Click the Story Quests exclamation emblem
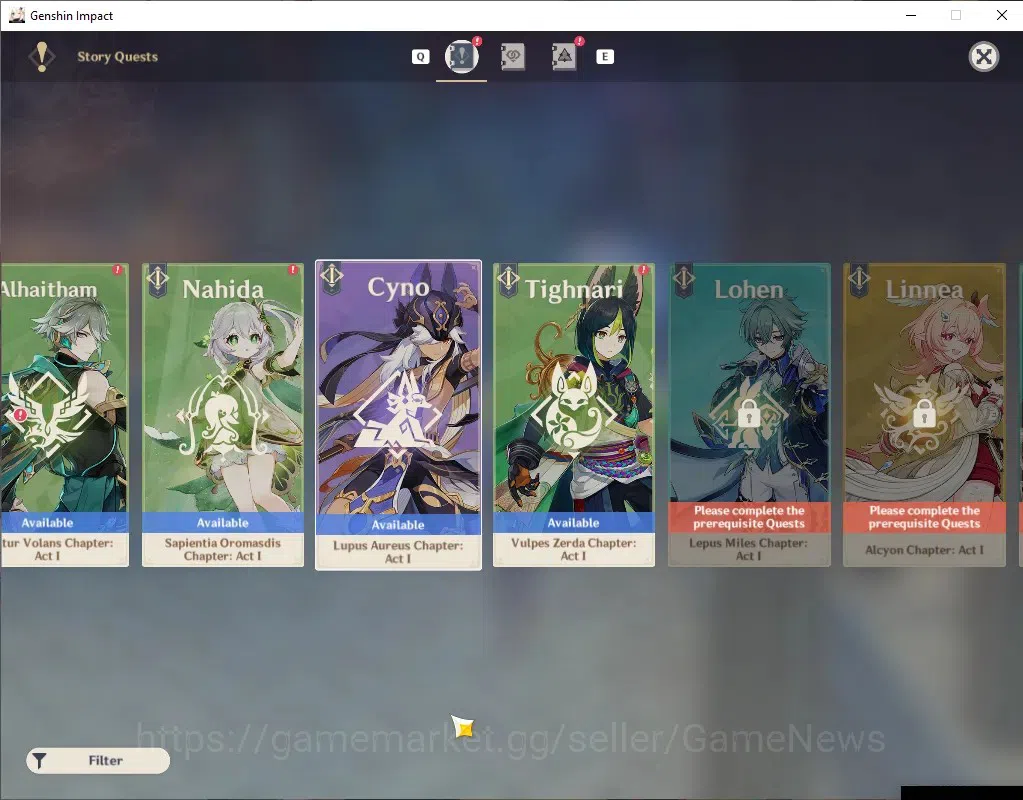The height and width of the screenshot is (800, 1023). click(42, 57)
